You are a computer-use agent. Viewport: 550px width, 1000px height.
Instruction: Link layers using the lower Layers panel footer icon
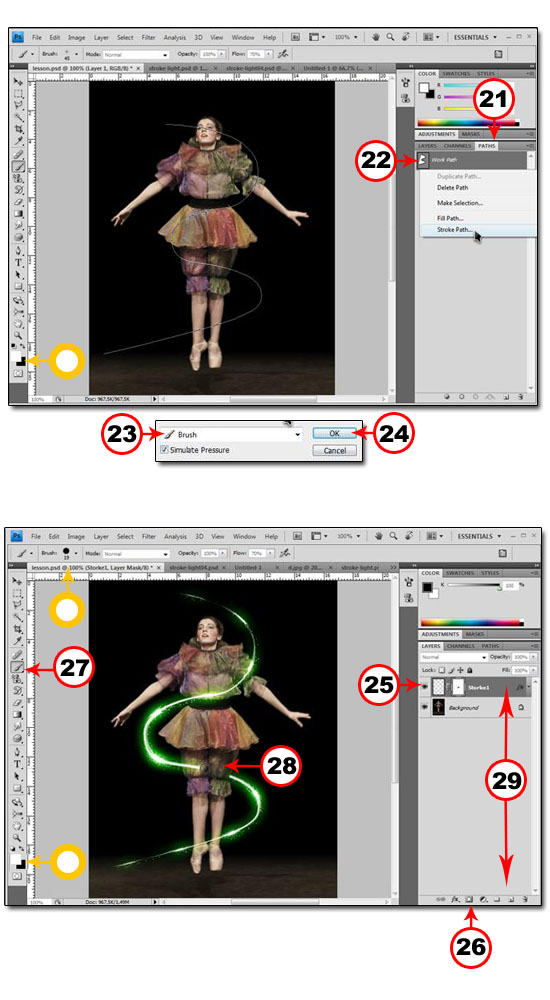click(x=441, y=899)
